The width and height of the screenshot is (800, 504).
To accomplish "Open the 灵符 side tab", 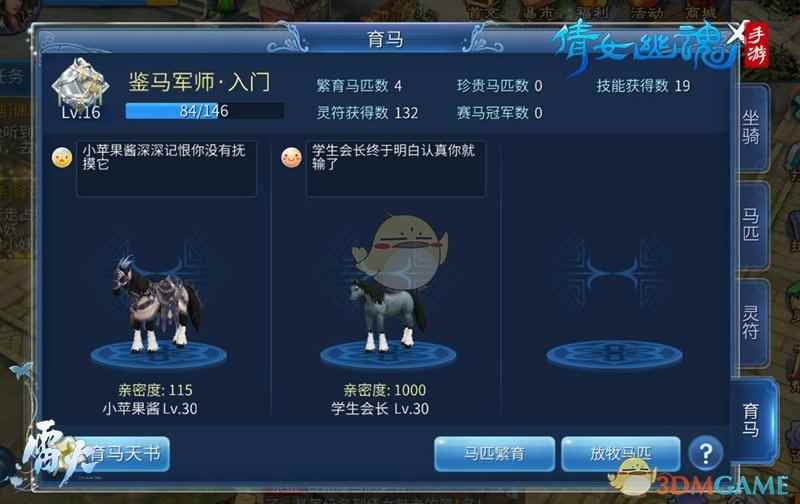I will coord(751,322).
